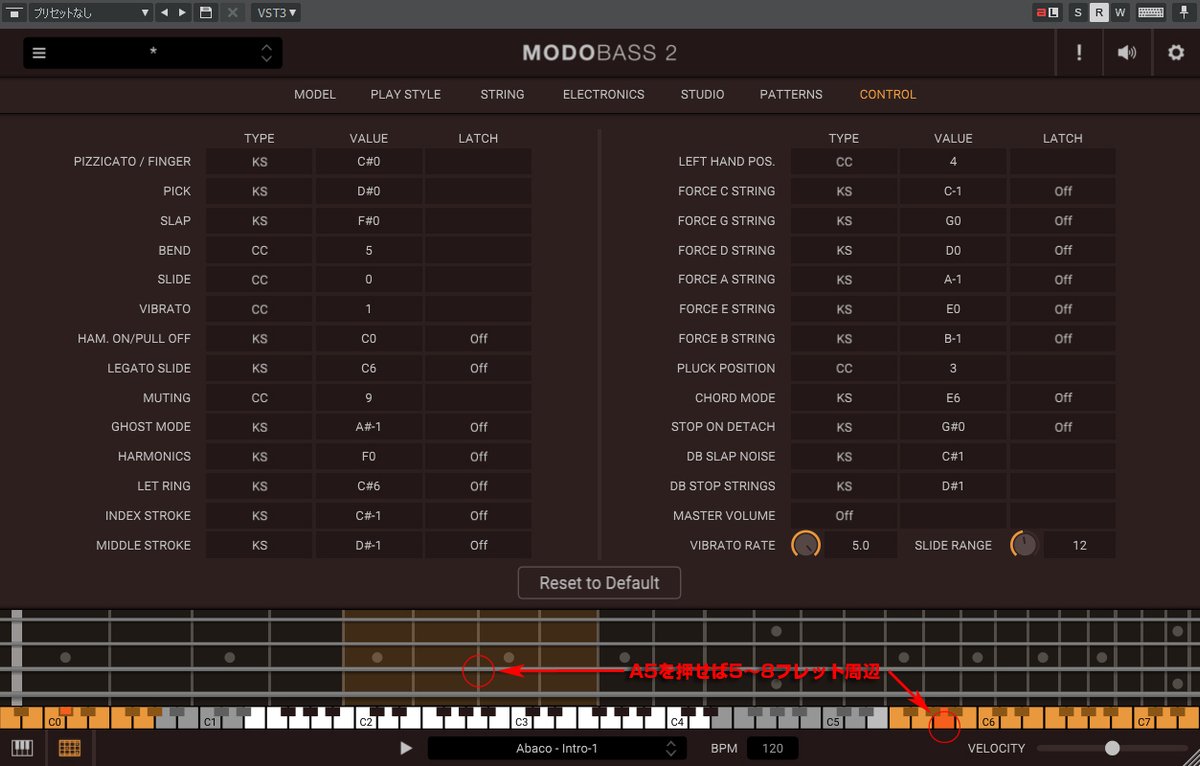Image resolution: width=1200 pixels, height=766 pixels.
Task: Click the C3 key on the virtual keyboard
Action: click(519, 721)
